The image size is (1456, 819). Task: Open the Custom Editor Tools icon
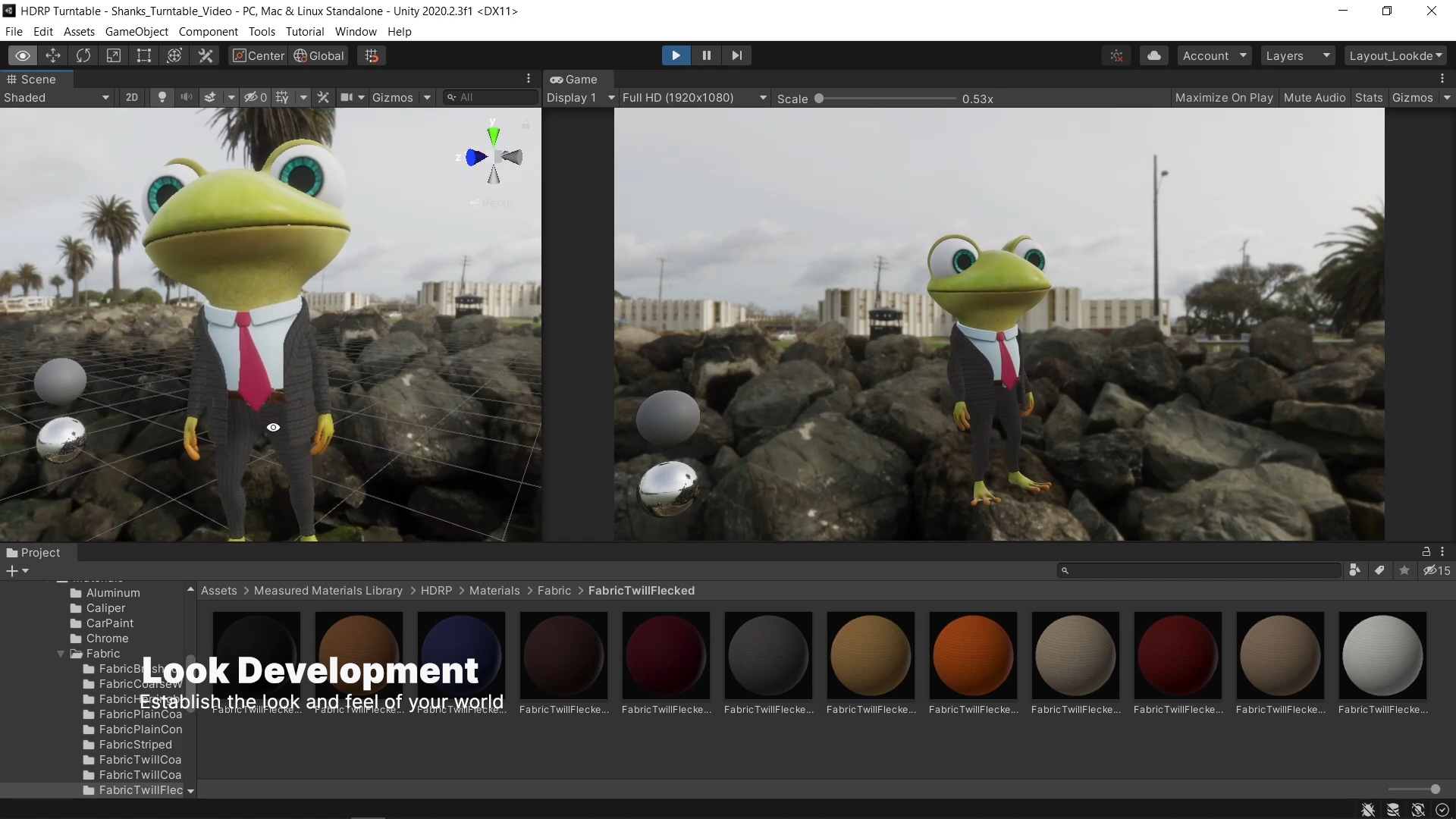pyautogui.click(x=206, y=55)
